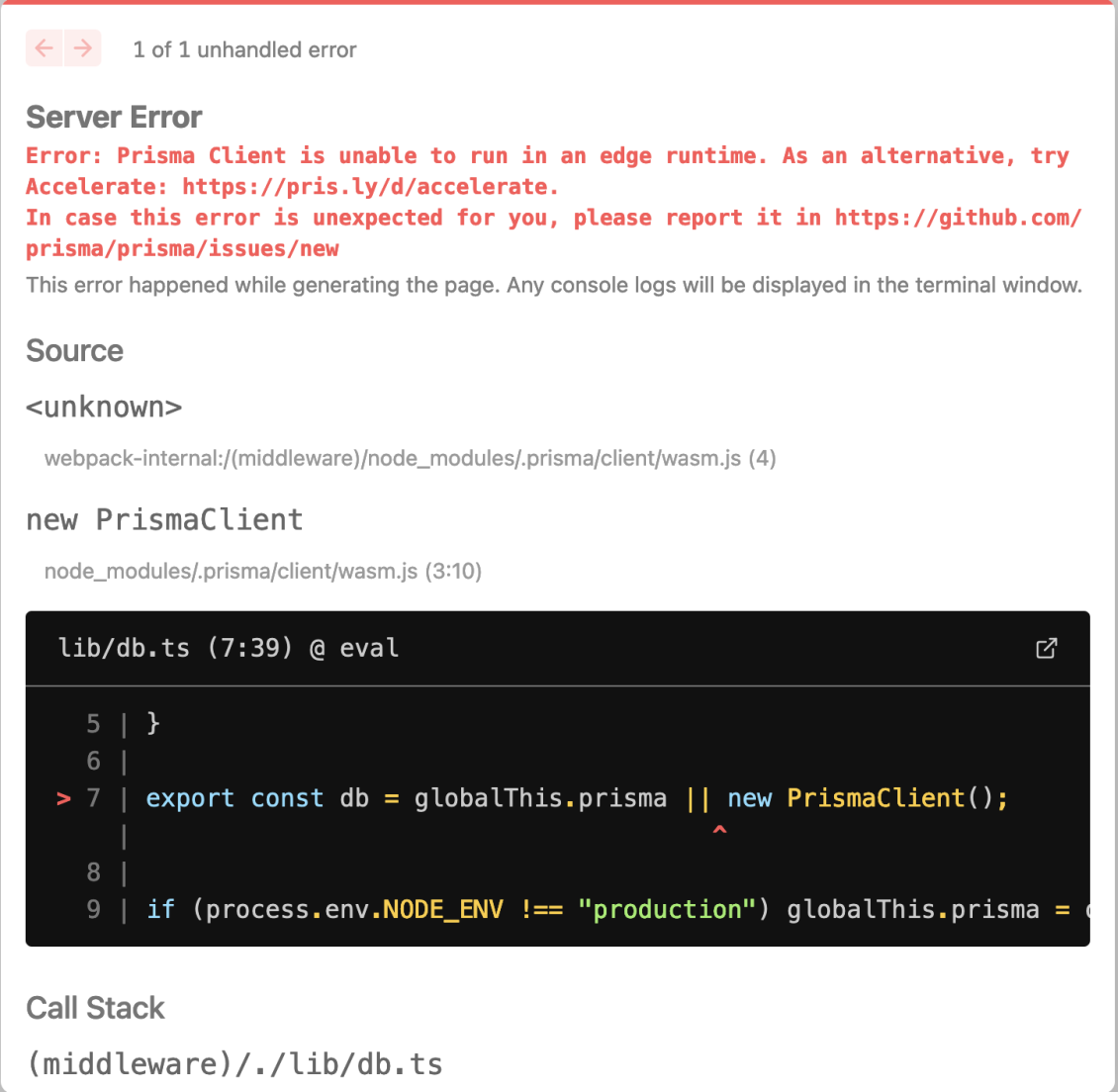1118x1092 pixels.
Task: Open the Accelerate link pris.ly/d/accelerate
Action: (x=363, y=186)
